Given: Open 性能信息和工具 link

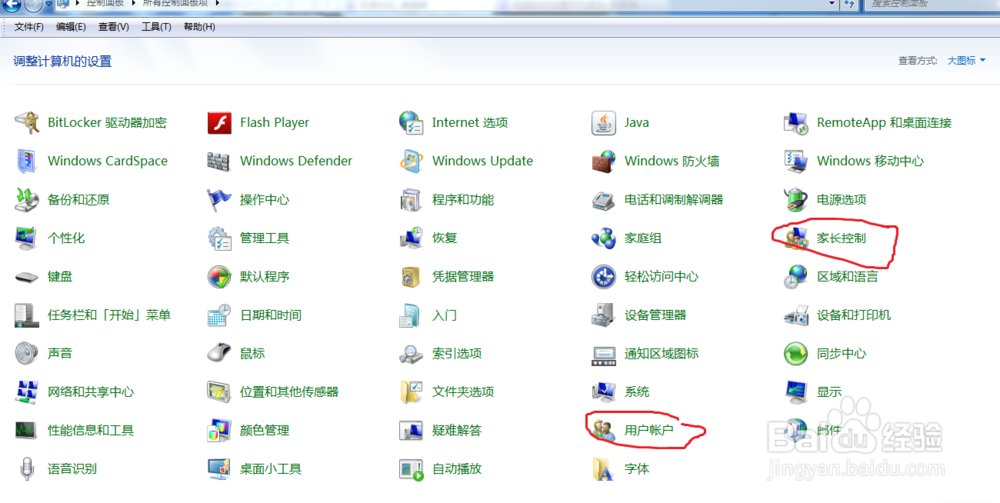Looking at the screenshot, I should pyautogui.click(x=91, y=430).
